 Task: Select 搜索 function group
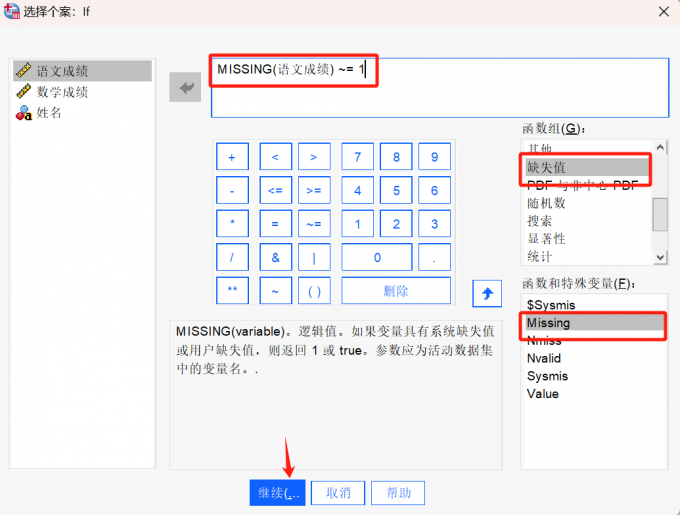[588, 221]
